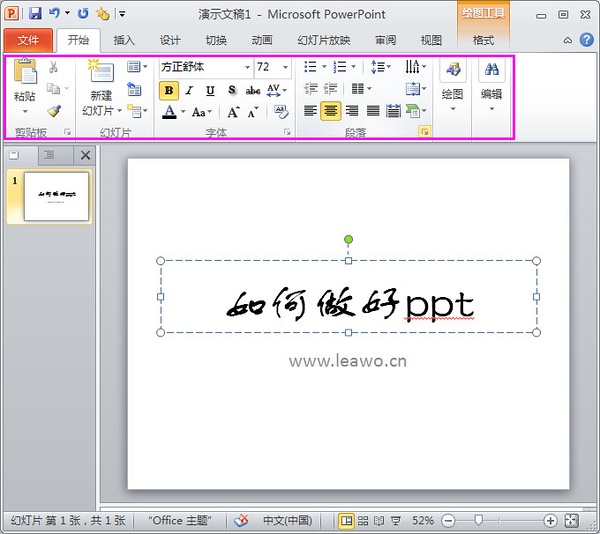Viewport: 600px width, 534px height.
Task: Open the 格式 Format tab
Action: click(483, 40)
